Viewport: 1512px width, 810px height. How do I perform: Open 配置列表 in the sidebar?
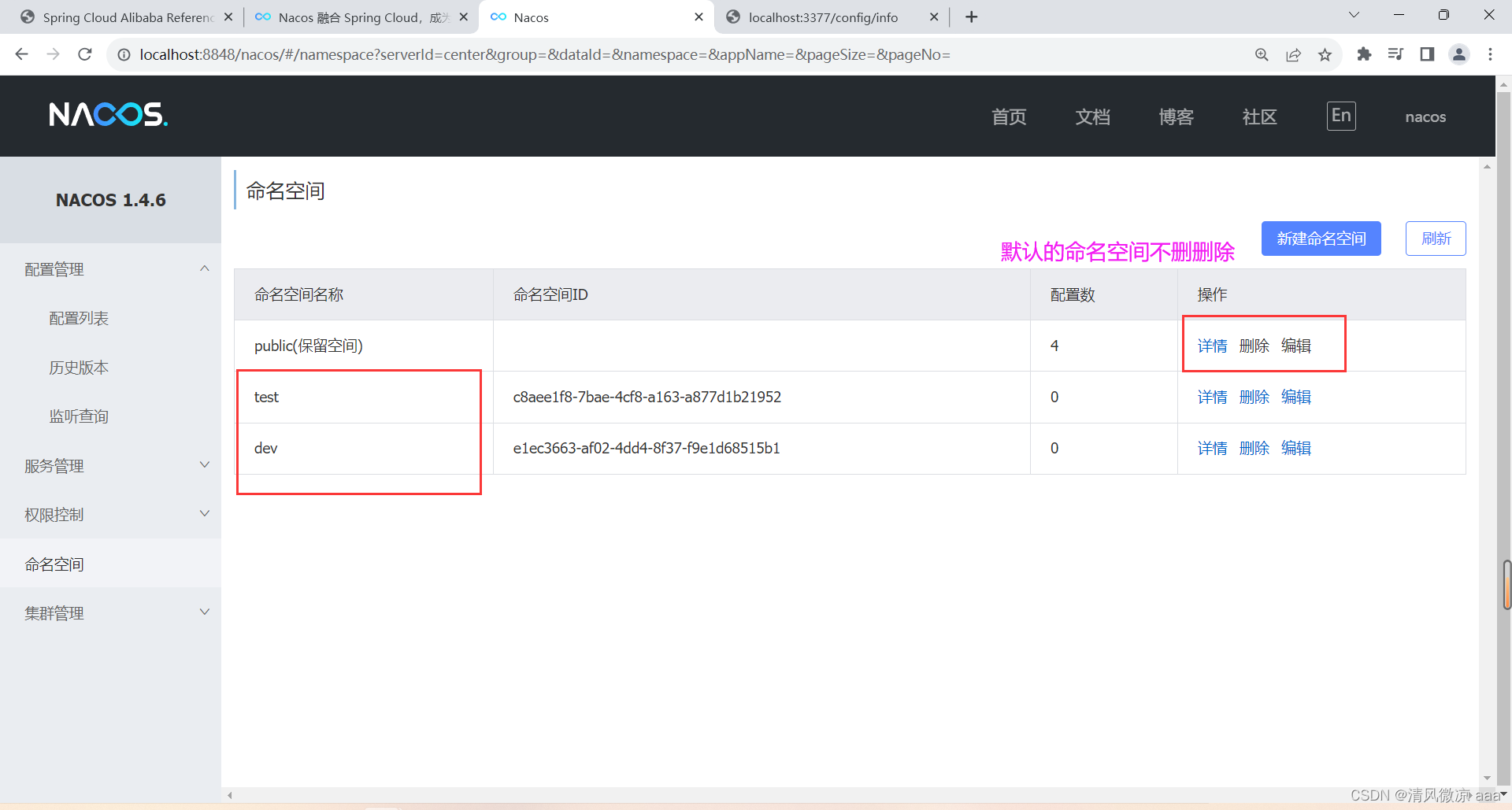point(79,318)
